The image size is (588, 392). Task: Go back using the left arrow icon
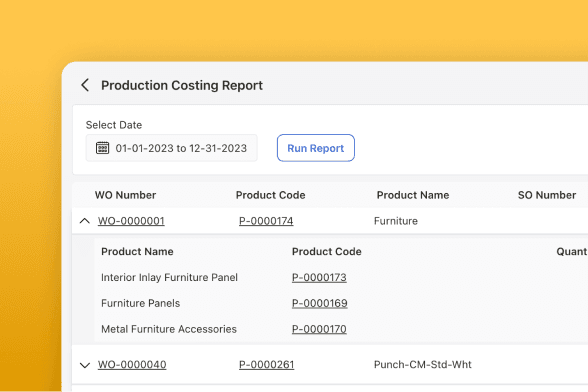(85, 85)
